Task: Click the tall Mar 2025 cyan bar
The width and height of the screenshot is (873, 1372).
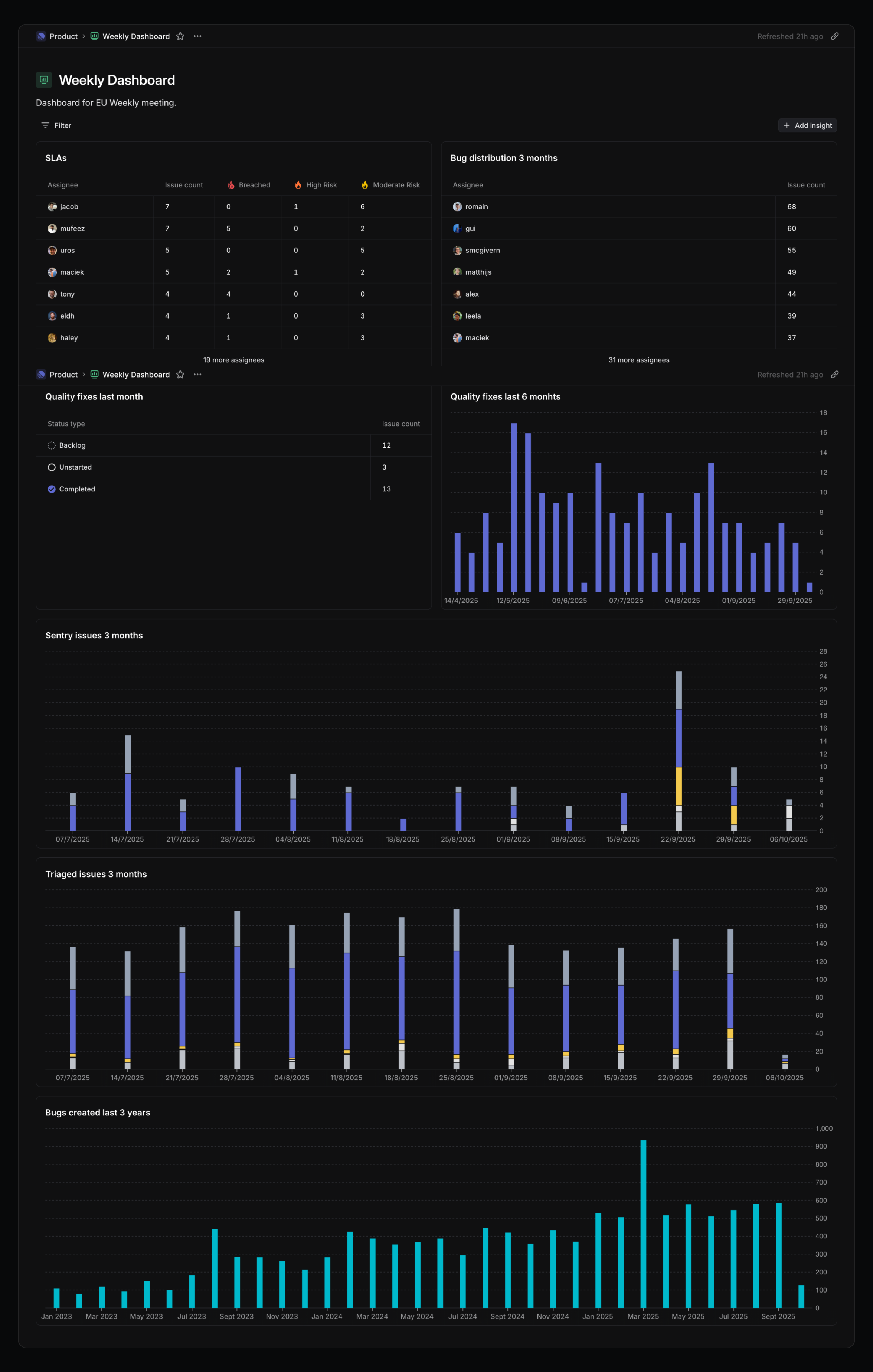Action: pos(643,1225)
